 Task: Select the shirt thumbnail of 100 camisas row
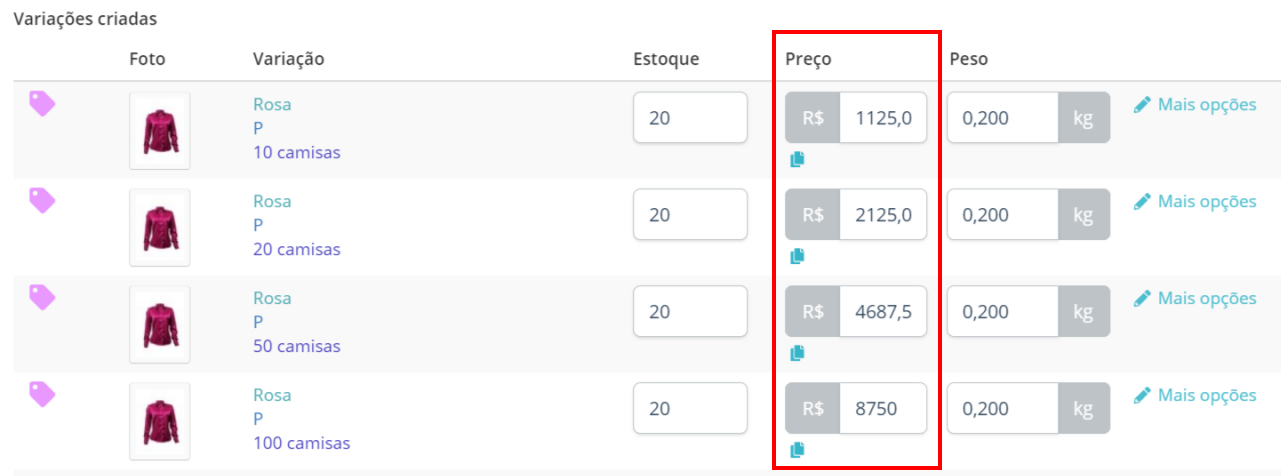(160, 422)
